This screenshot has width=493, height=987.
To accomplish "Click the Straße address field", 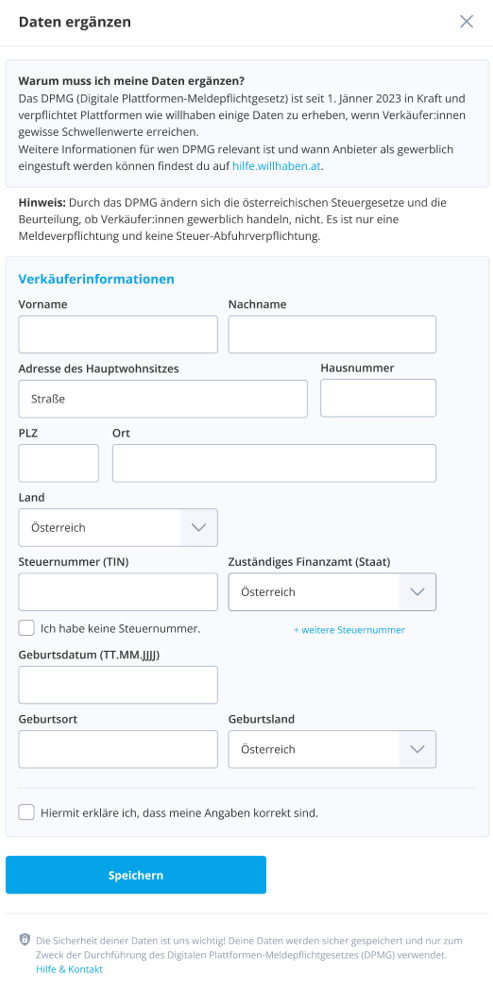I will (163, 398).
